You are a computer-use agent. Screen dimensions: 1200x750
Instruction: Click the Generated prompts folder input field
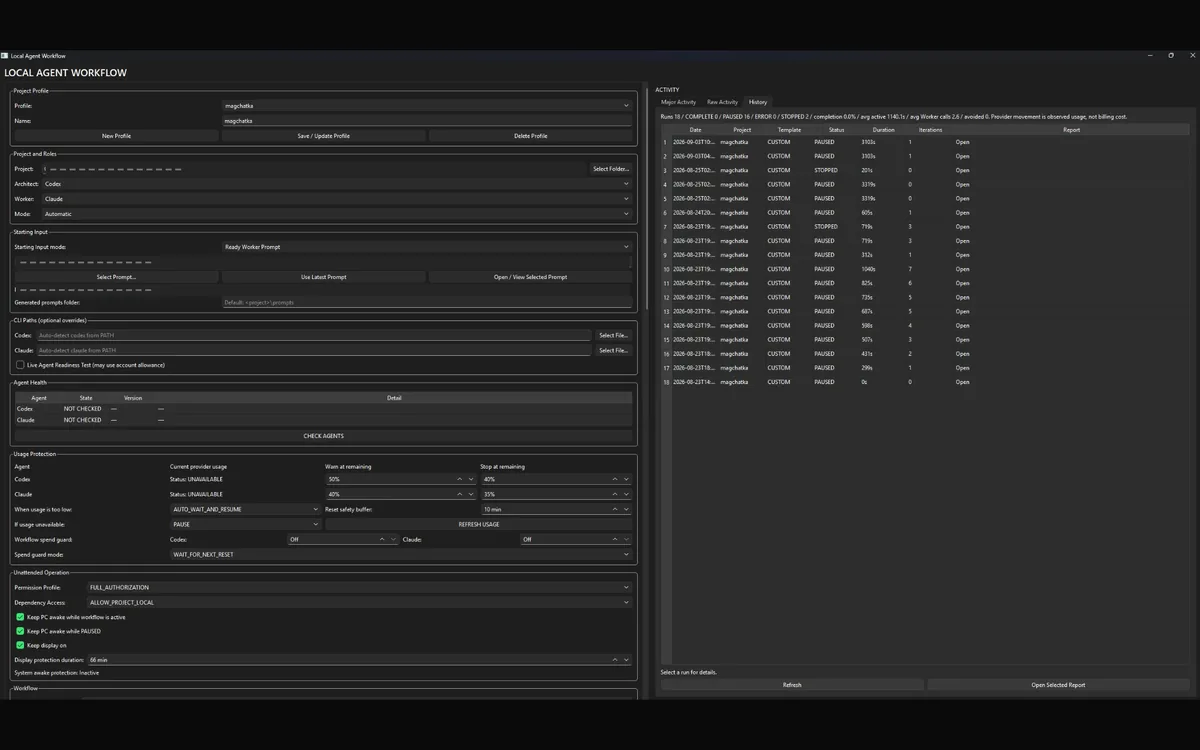426,302
